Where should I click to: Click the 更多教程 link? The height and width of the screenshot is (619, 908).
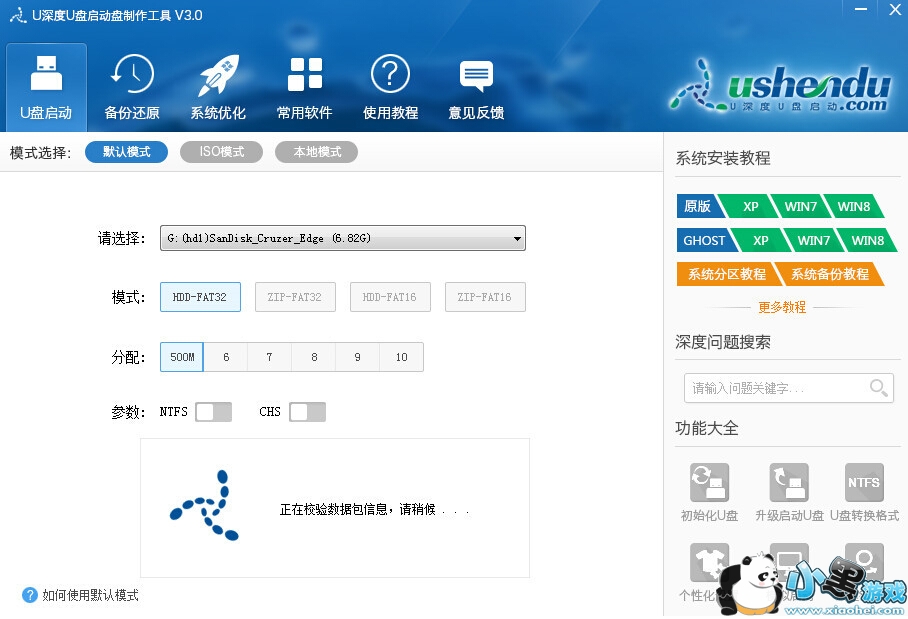782,307
